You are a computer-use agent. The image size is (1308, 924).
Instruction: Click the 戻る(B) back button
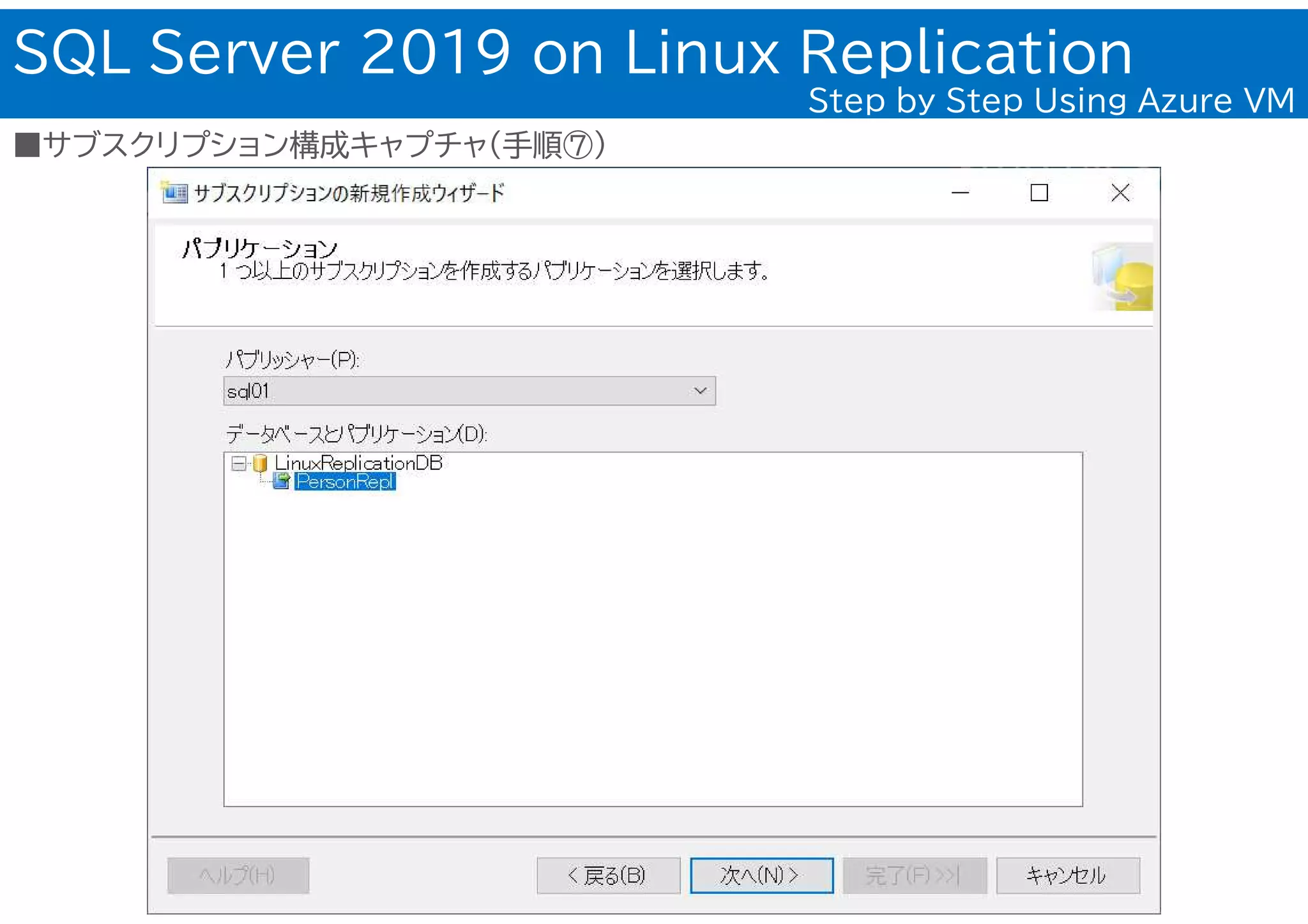click(609, 875)
